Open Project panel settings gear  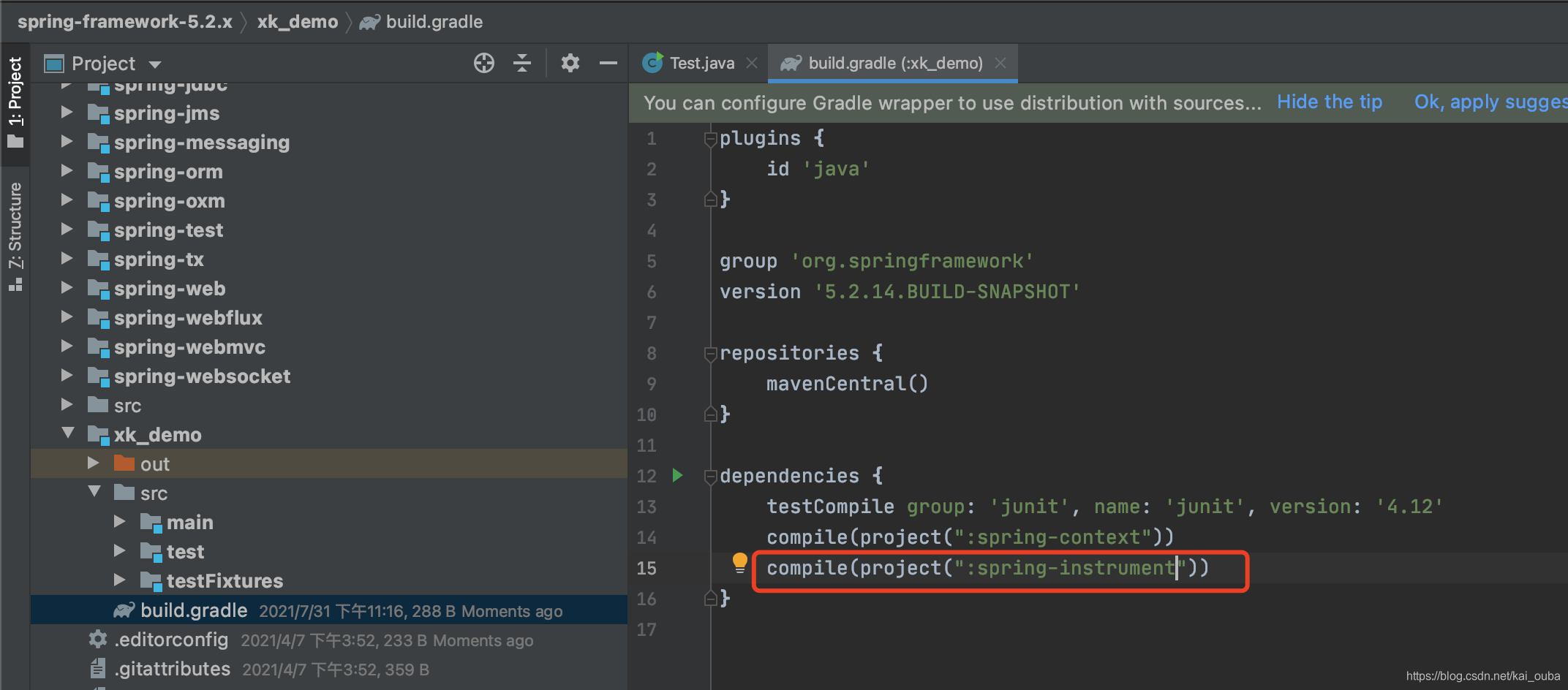[x=570, y=64]
